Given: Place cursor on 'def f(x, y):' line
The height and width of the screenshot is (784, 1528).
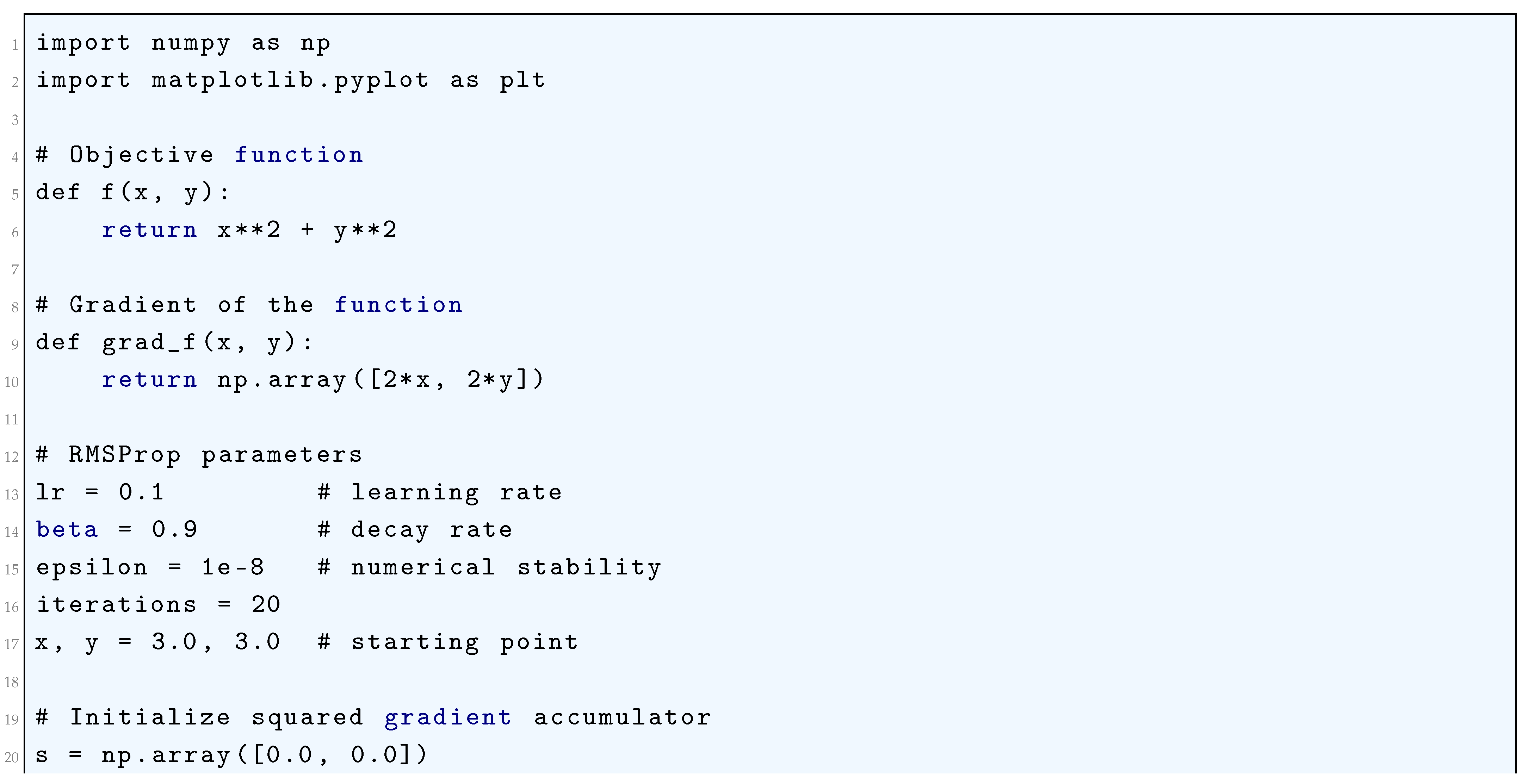Looking at the screenshot, I should click(x=132, y=193).
